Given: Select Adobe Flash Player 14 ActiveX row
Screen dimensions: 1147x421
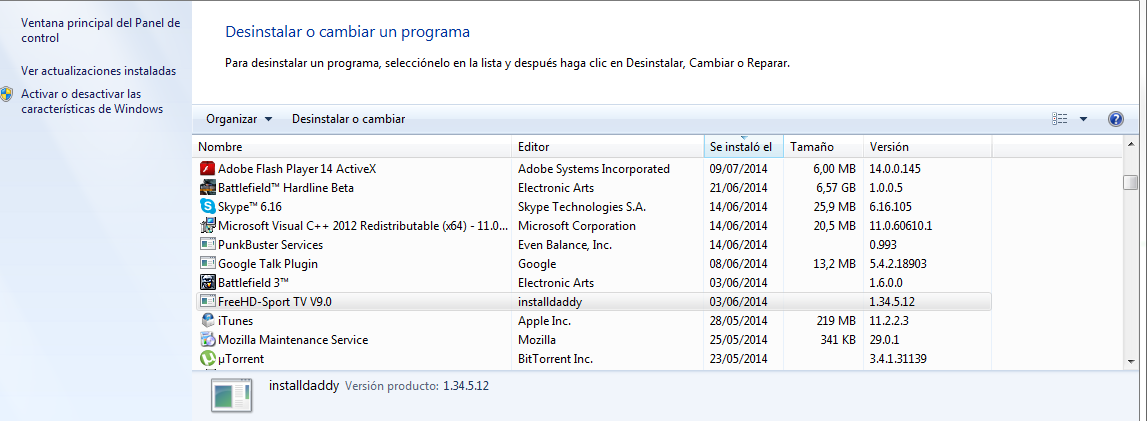Looking at the screenshot, I should click(593, 169).
